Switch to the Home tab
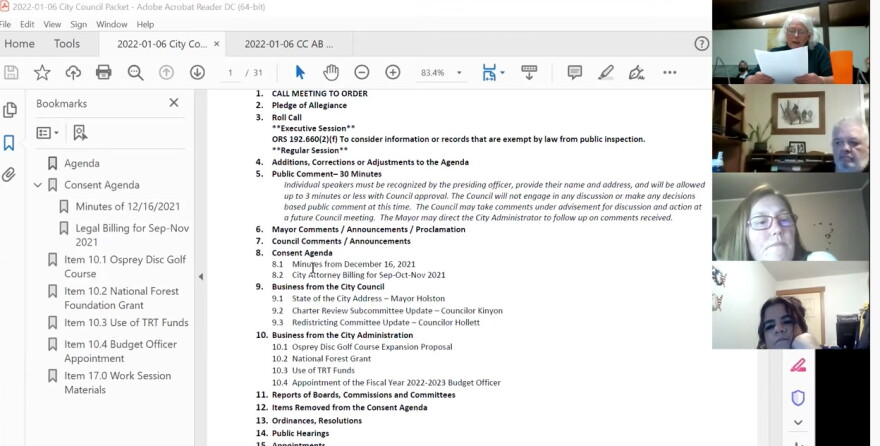The image size is (880, 446). tap(20, 44)
